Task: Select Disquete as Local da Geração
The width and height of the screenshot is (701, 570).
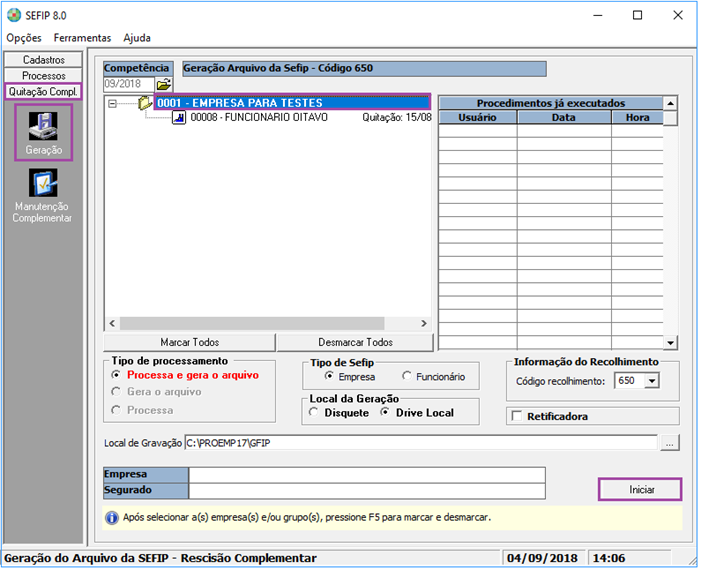Action: tap(313, 412)
